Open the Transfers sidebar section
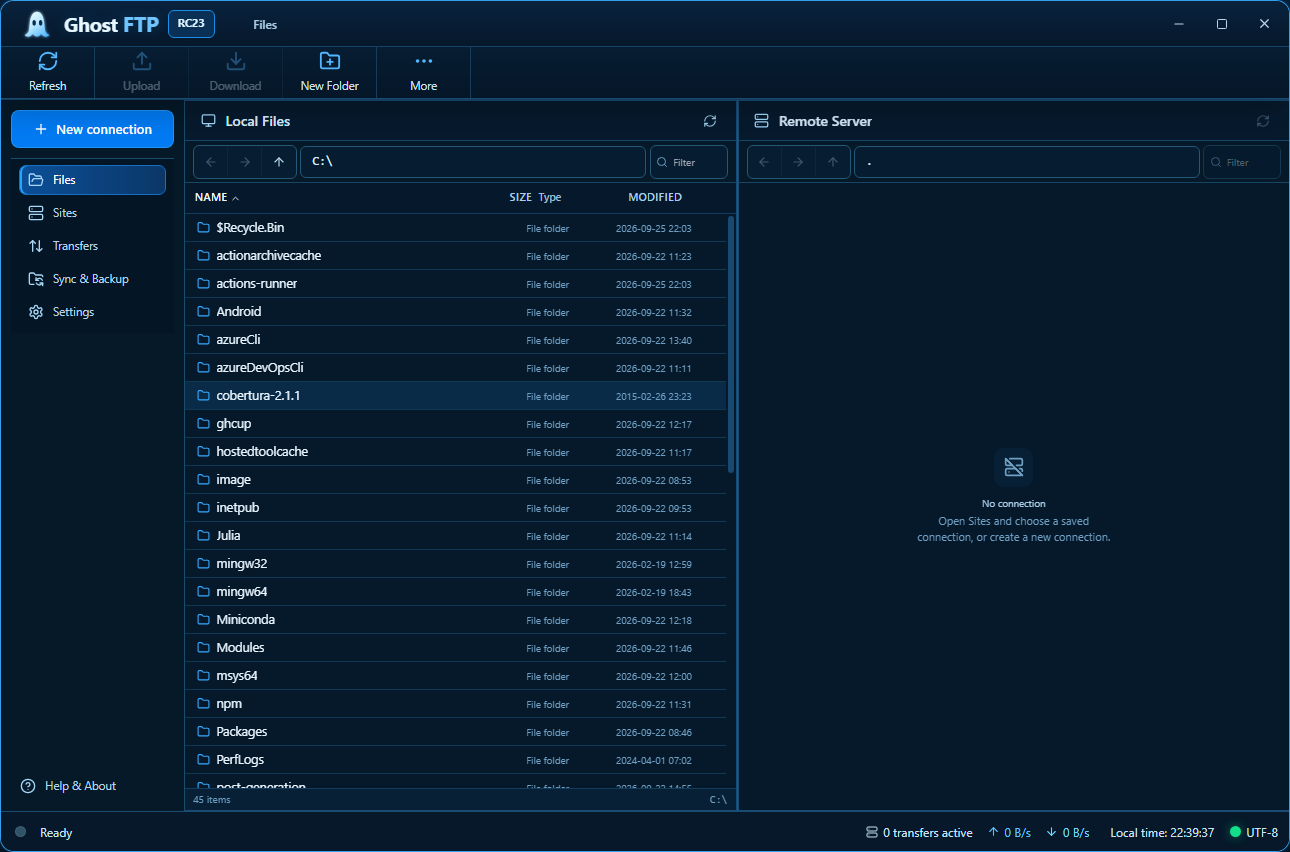Viewport: 1290px width, 852px height. click(x=93, y=246)
